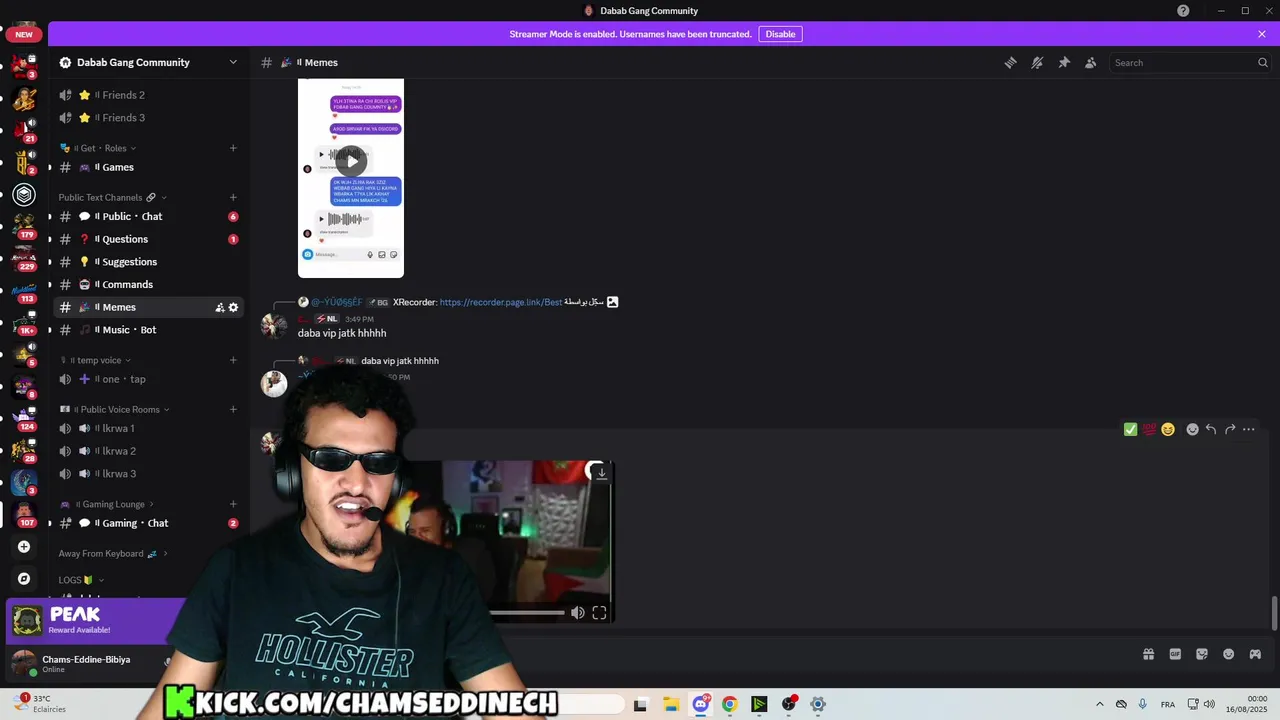Open the Gaming Chat channel
This screenshot has height=720, width=1280.
148,523
